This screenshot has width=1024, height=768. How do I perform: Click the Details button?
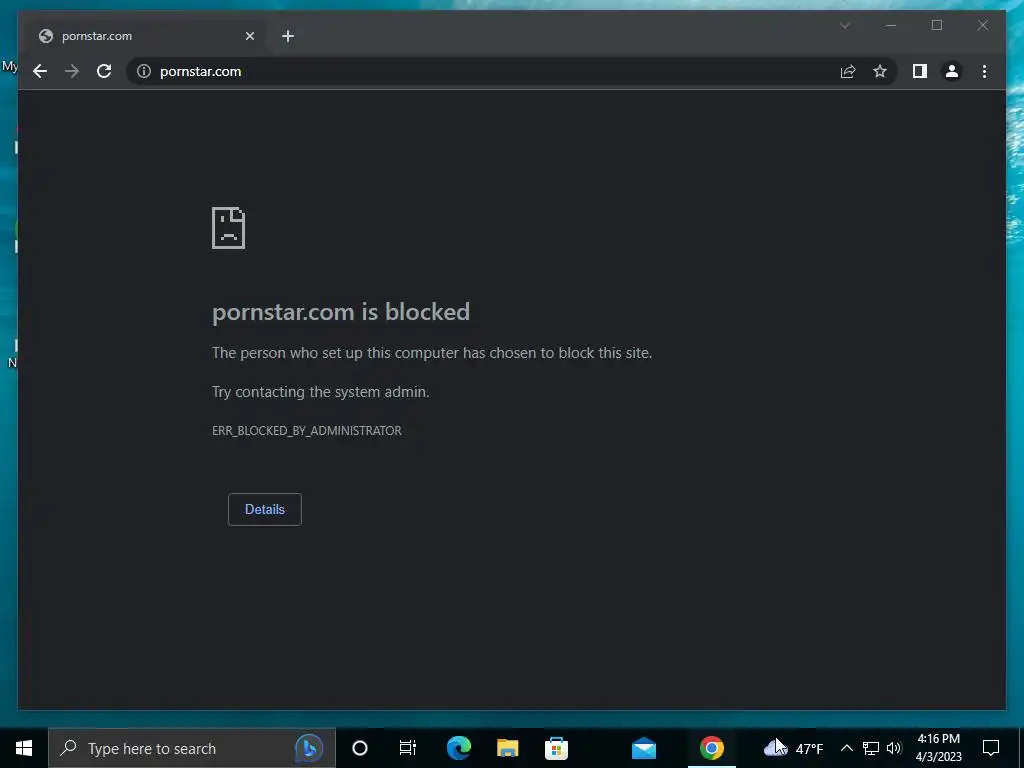pos(264,509)
